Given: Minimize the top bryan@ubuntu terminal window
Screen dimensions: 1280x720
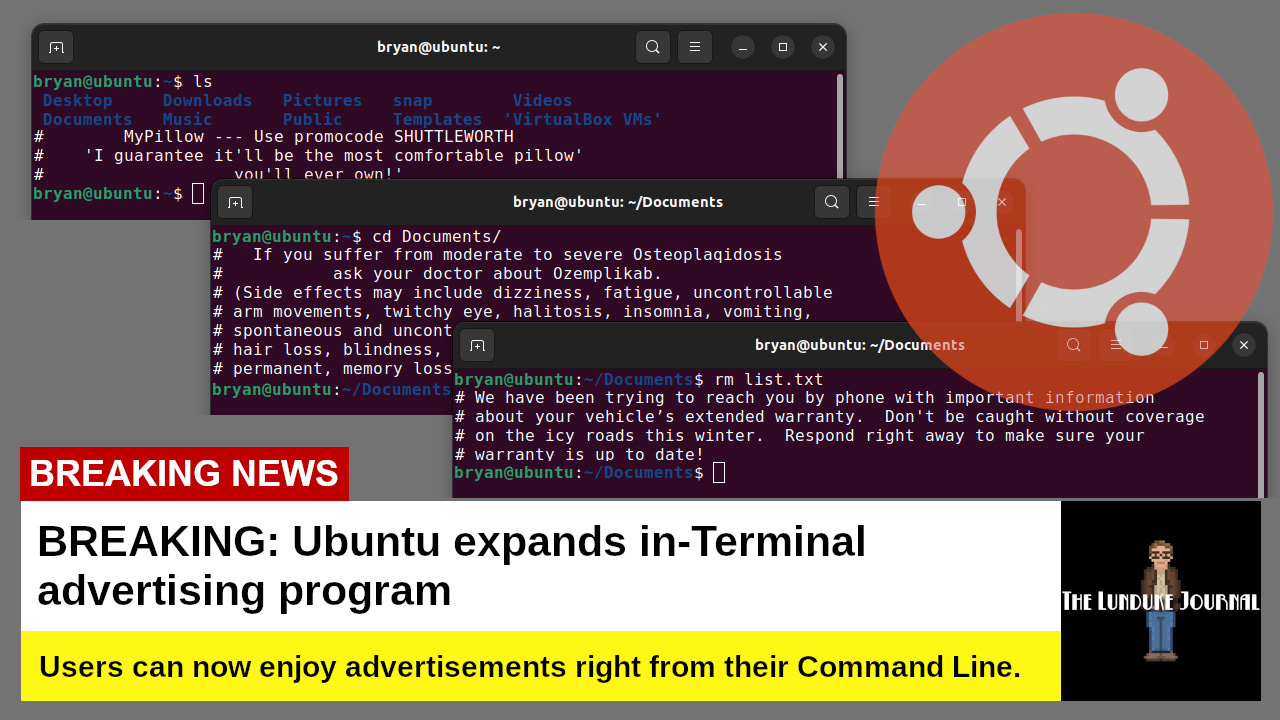Looking at the screenshot, I should 741,47.
